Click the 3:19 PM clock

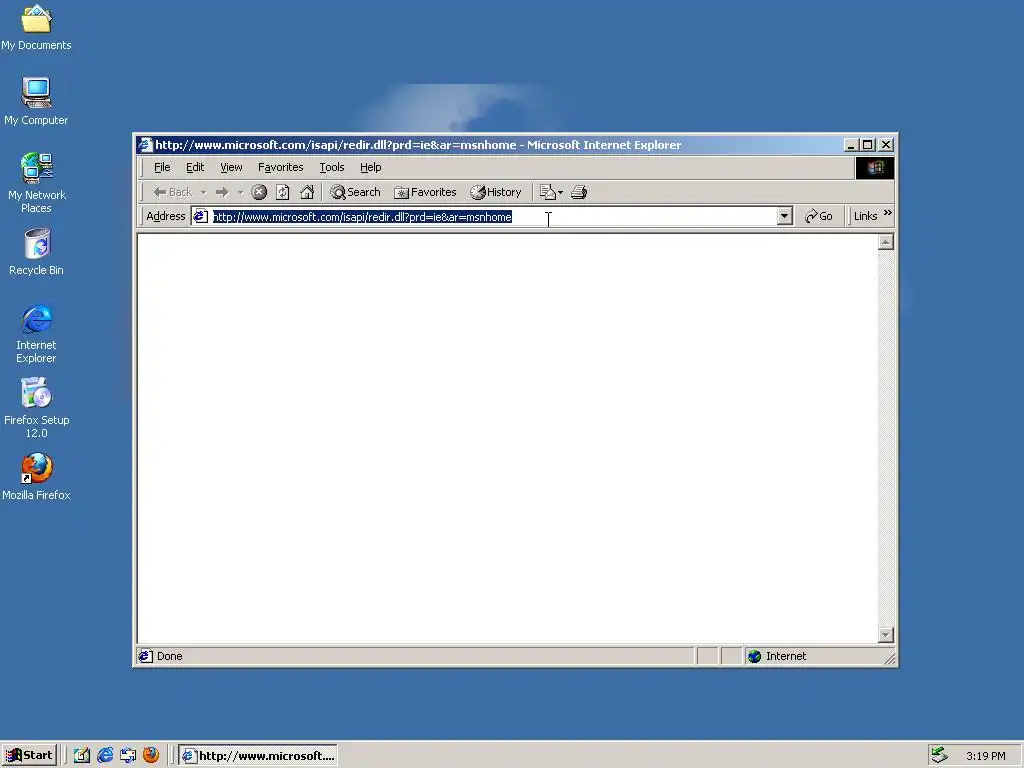coord(985,756)
